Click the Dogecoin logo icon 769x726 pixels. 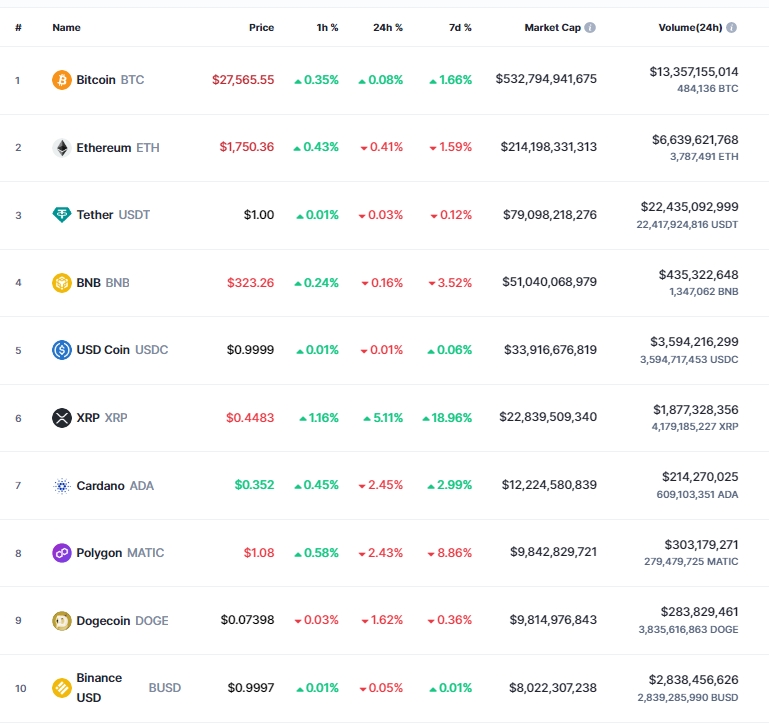(62, 621)
